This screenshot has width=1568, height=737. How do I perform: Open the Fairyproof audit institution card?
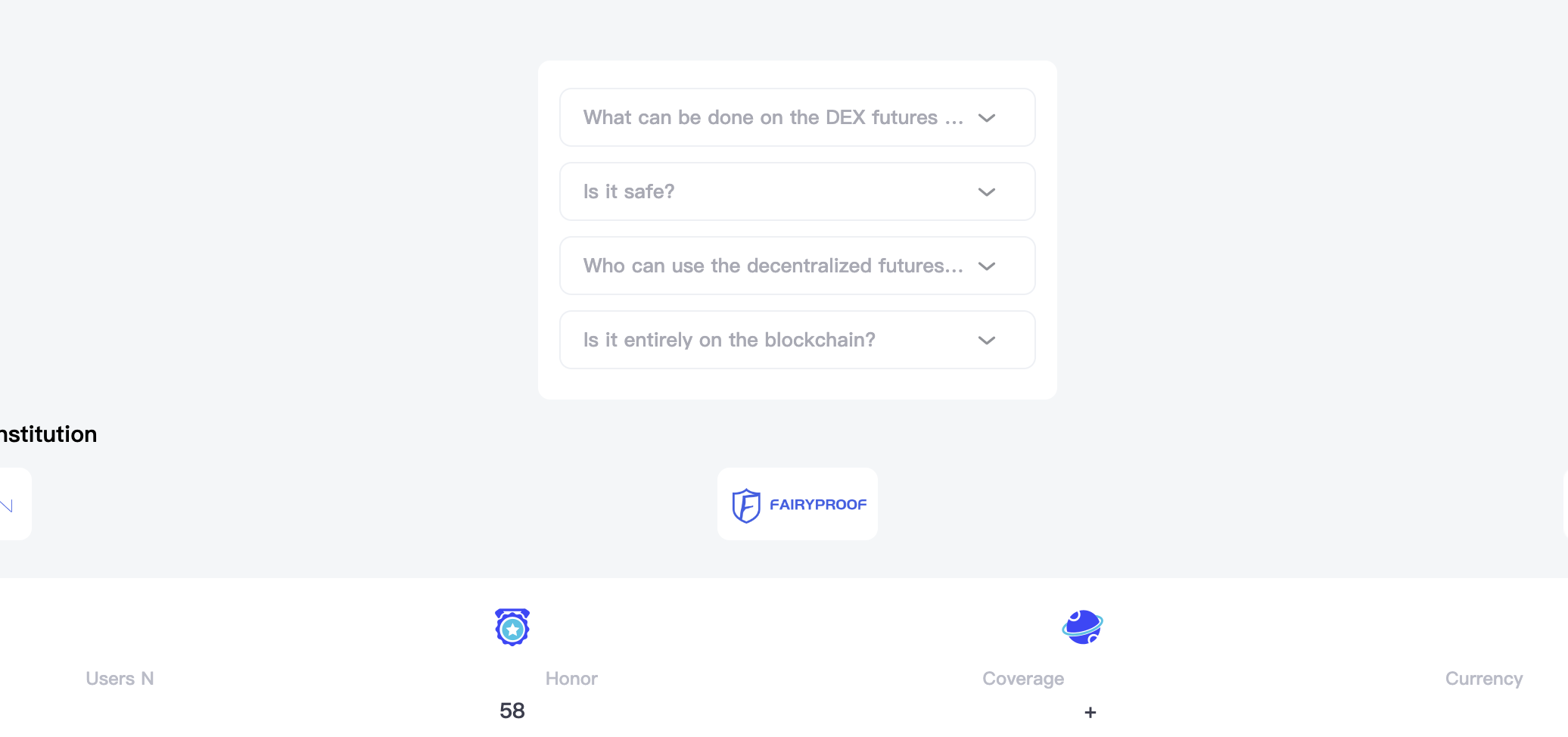click(x=798, y=504)
